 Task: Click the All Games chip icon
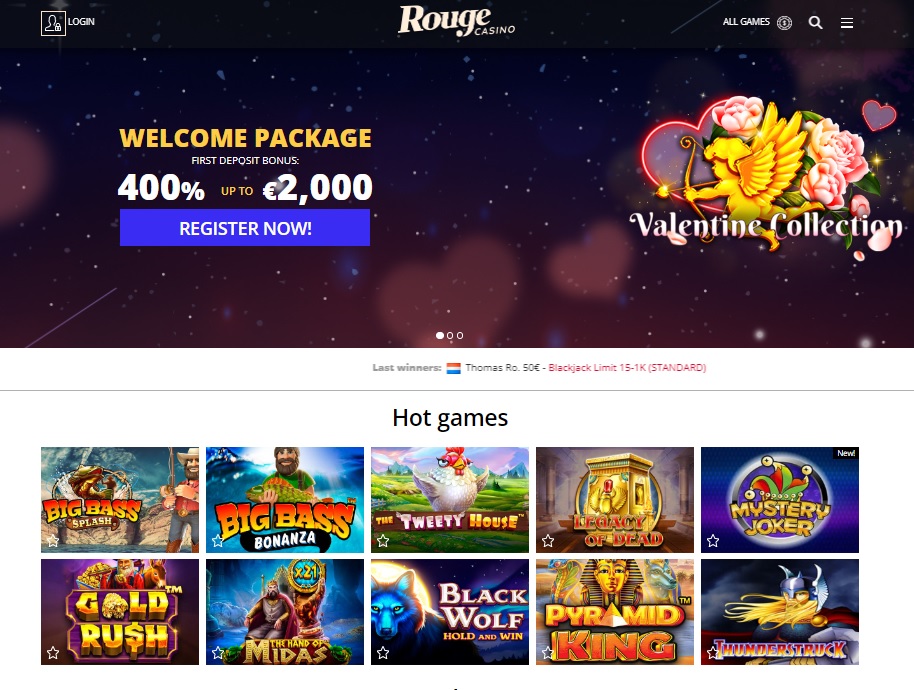[x=785, y=23]
